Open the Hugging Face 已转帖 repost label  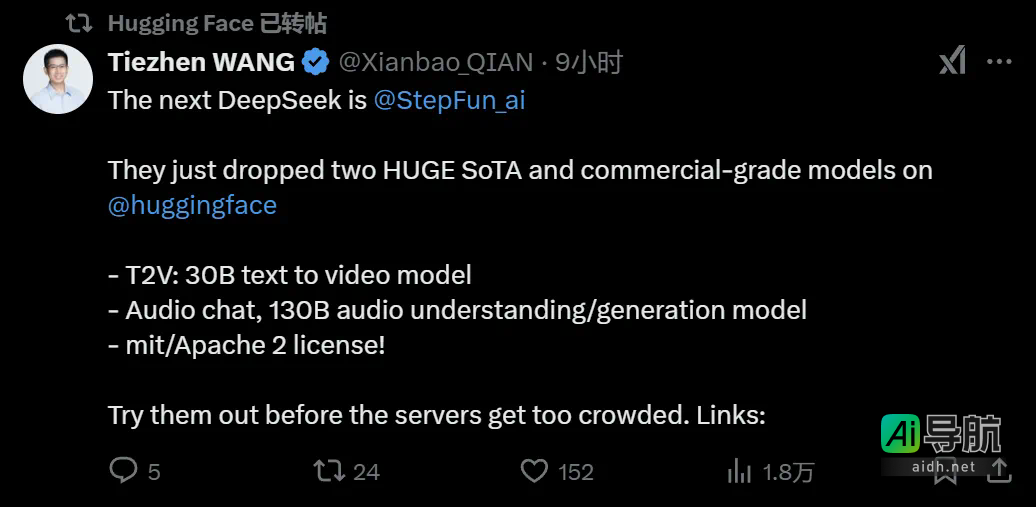coord(217,23)
